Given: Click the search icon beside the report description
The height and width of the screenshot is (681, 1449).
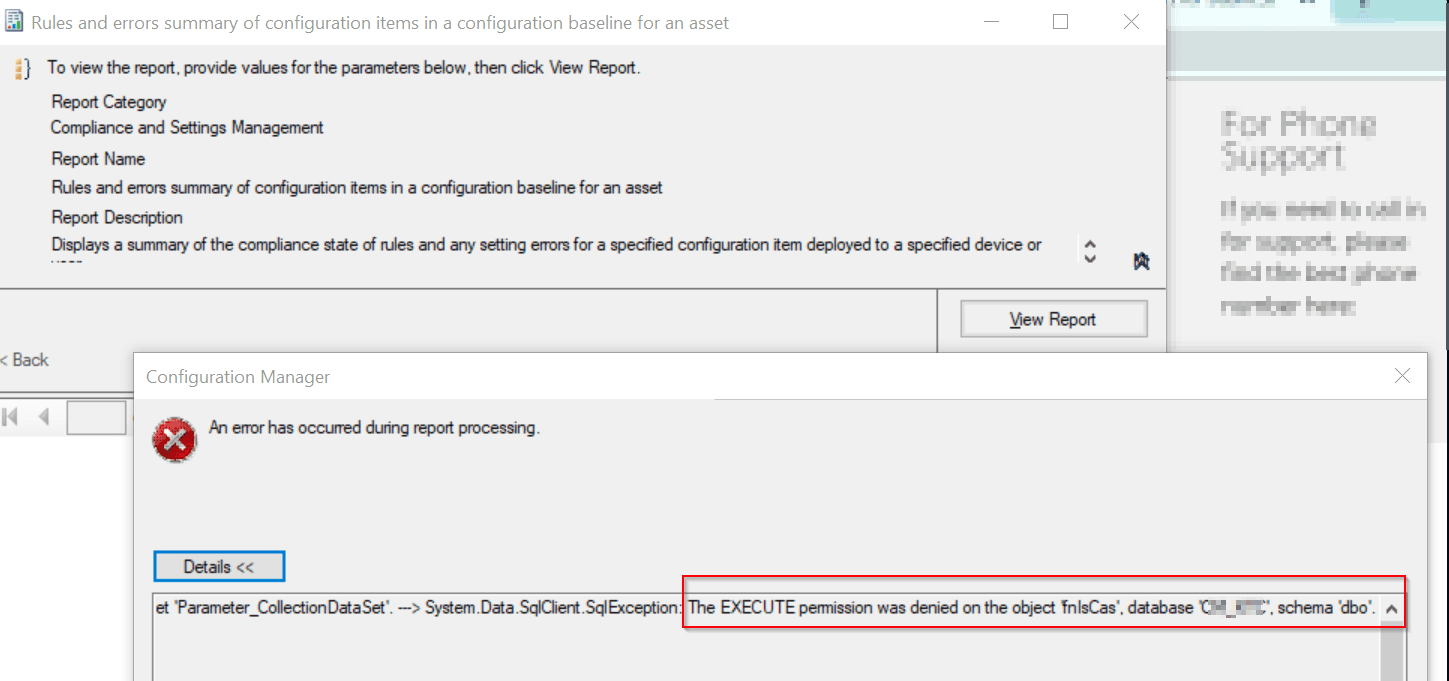Looking at the screenshot, I should 1140,260.
